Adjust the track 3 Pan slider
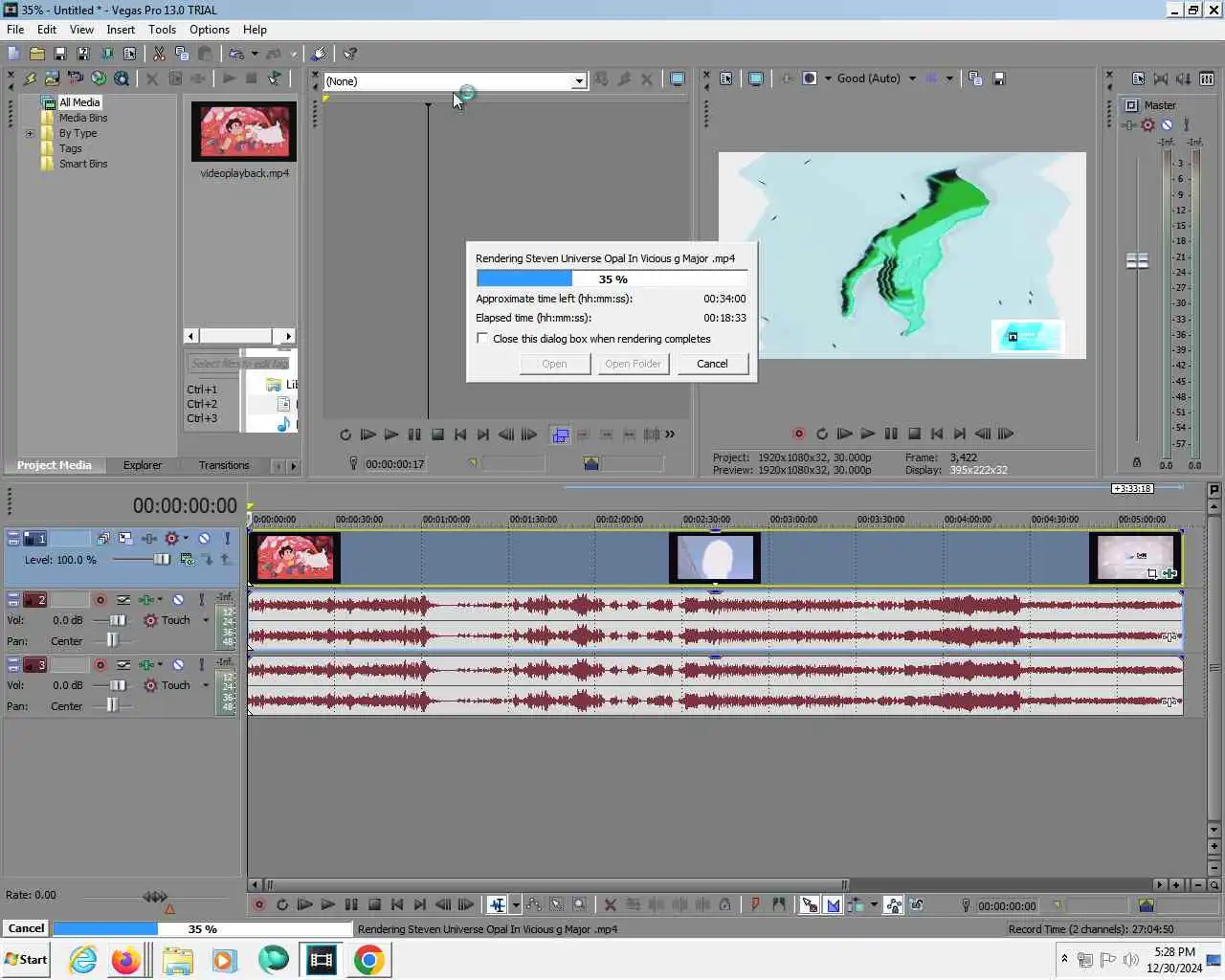This screenshot has width=1225, height=980. click(112, 705)
